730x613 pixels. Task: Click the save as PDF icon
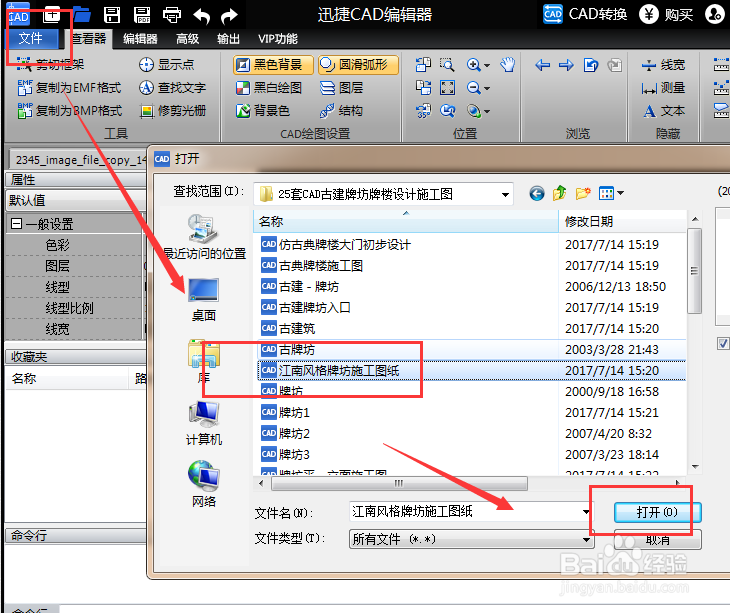pyautogui.click(x=142, y=15)
